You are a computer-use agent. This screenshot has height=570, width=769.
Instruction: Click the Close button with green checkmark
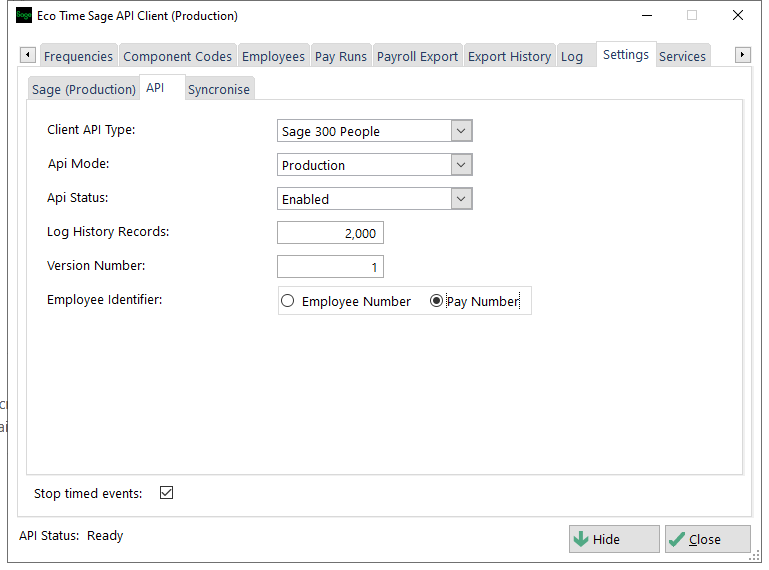(x=708, y=539)
